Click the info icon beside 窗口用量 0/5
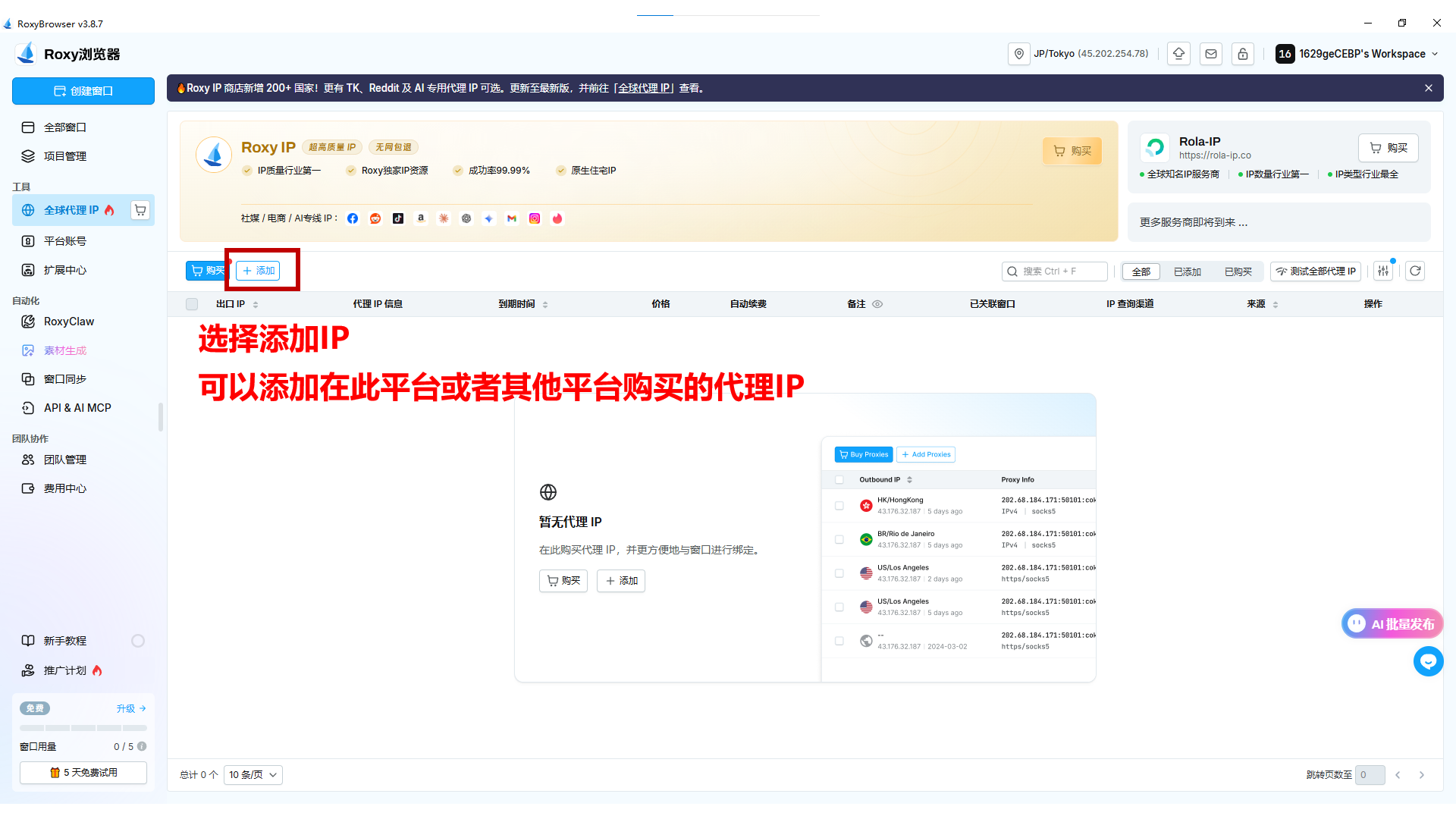The height and width of the screenshot is (819, 1456). point(142,746)
